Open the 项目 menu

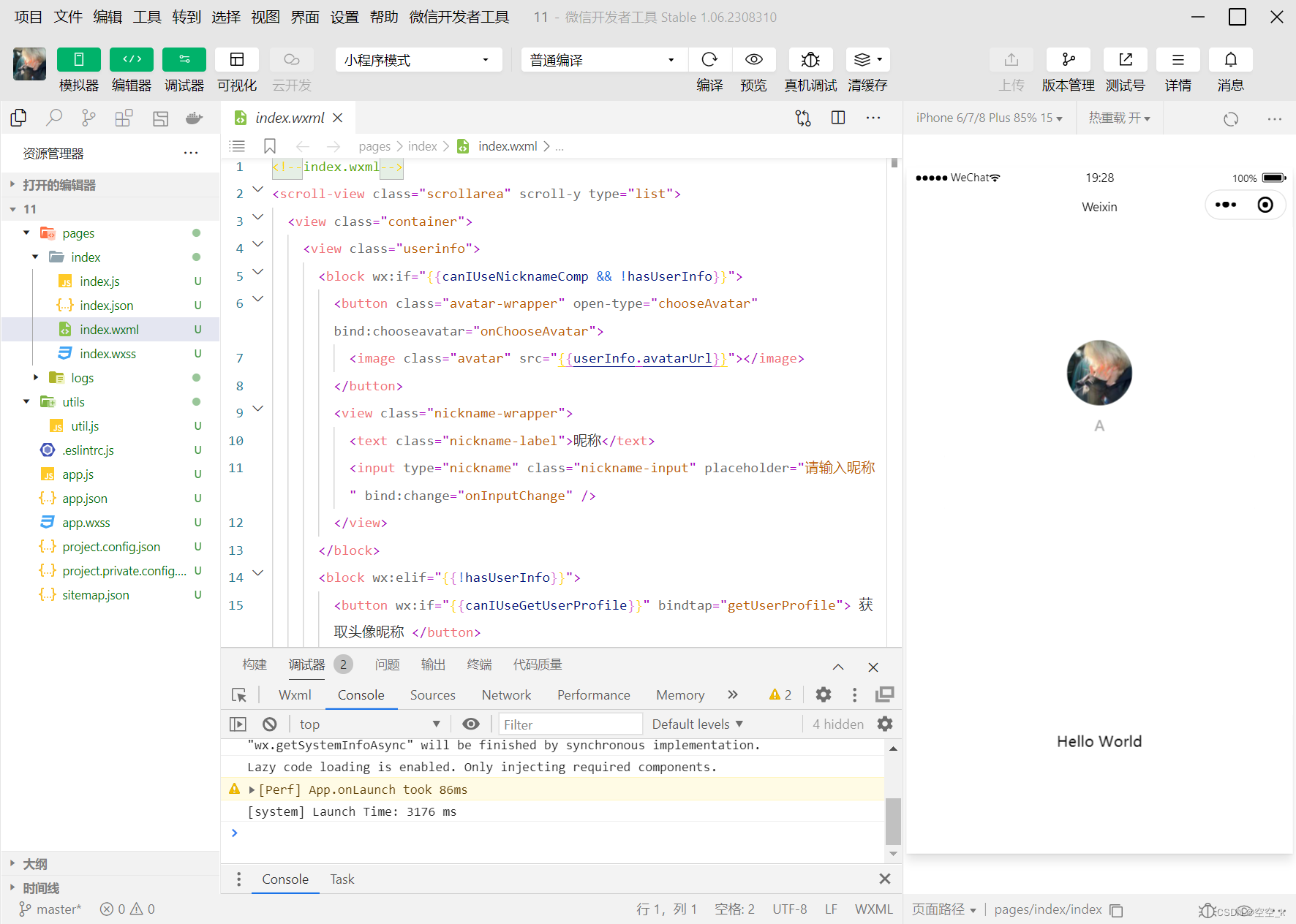pyautogui.click(x=29, y=17)
